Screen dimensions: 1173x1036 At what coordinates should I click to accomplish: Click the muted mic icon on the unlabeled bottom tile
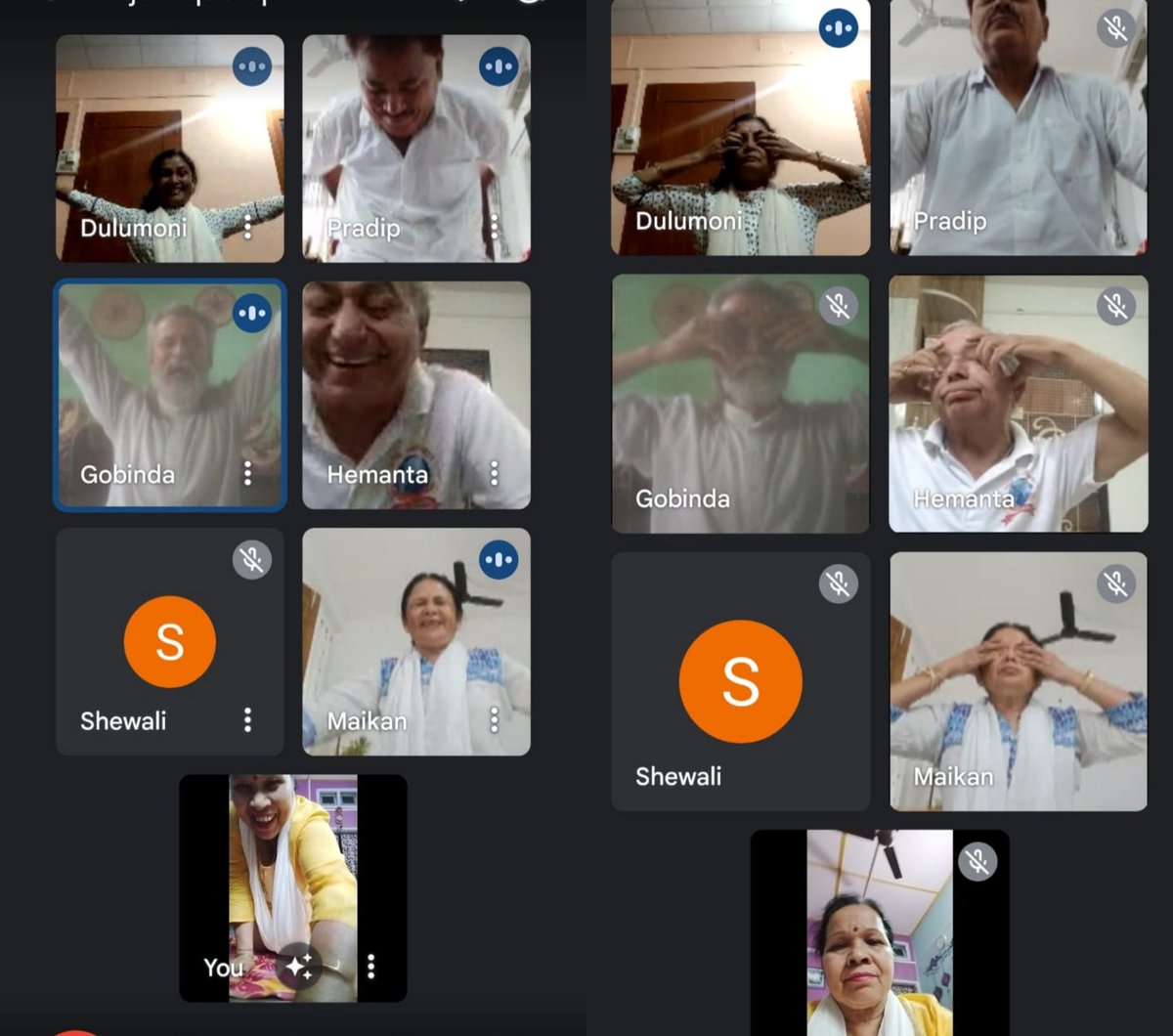[x=977, y=861]
